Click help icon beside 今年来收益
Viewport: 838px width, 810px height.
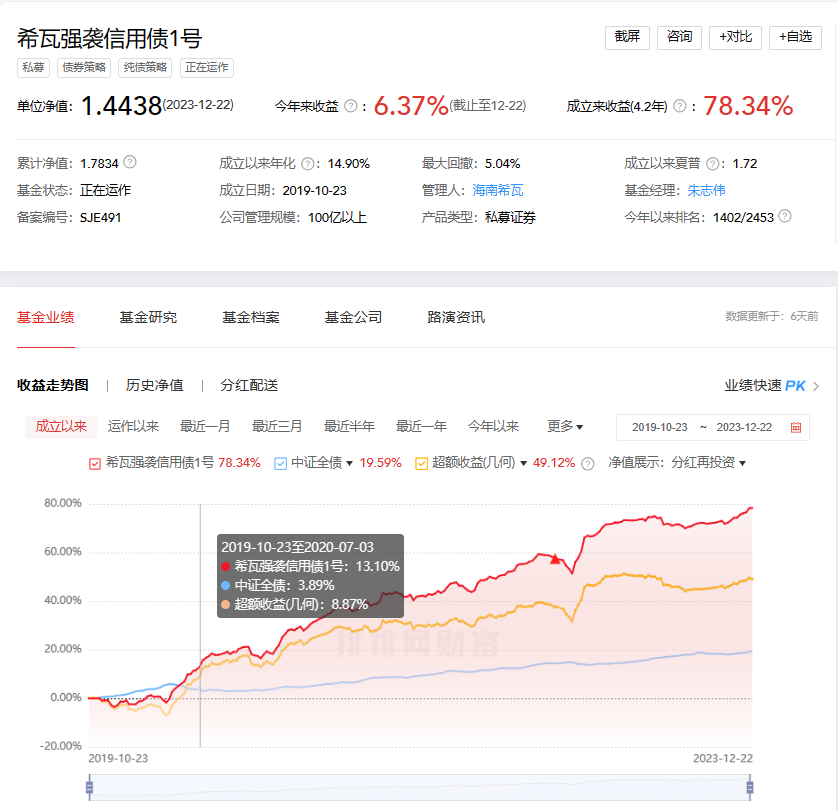pos(351,106)
